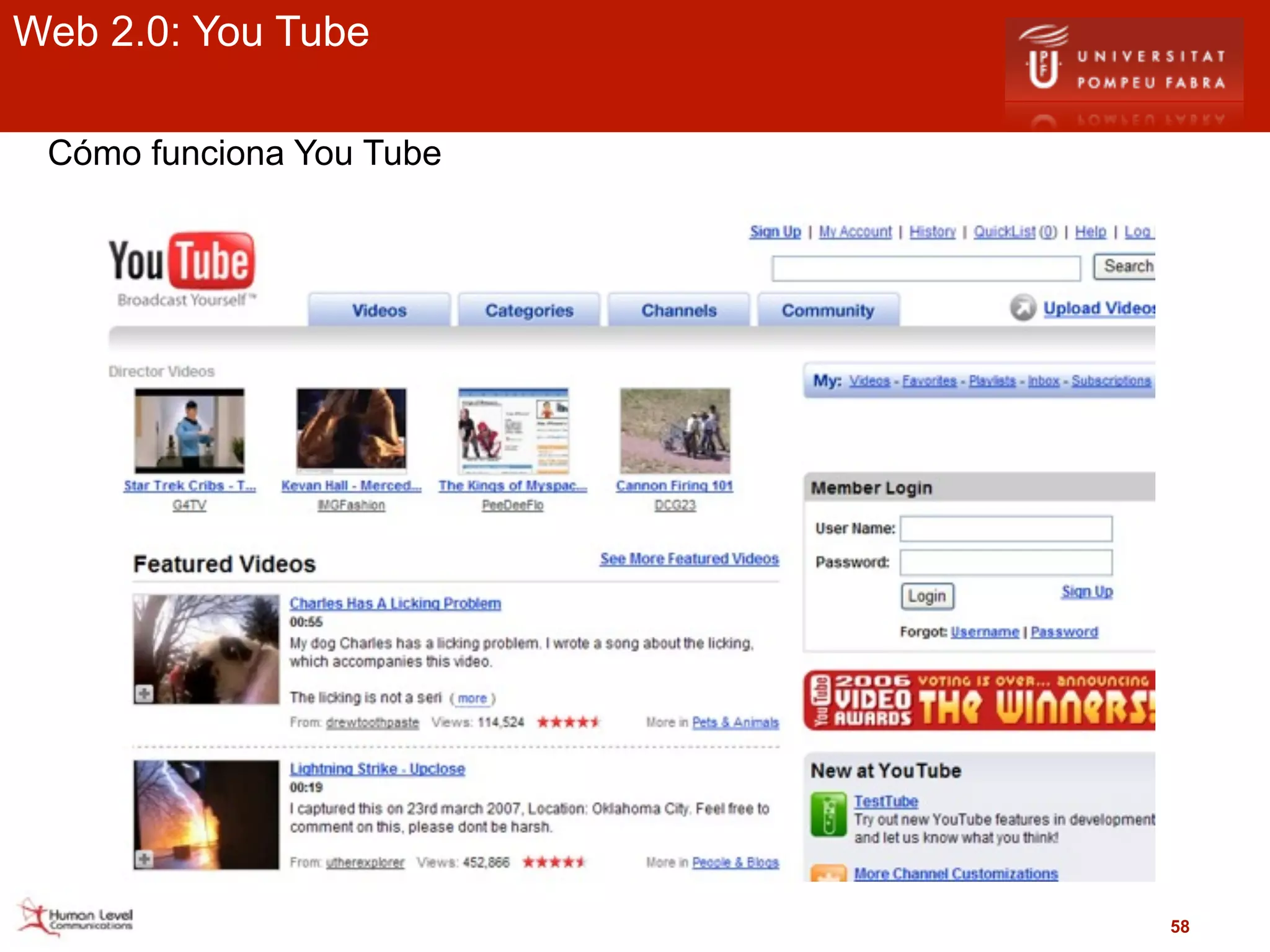Click Star Trek Cribs title link
The width and height of the screenshot is (1270, 952).
(x=190, y=486)
